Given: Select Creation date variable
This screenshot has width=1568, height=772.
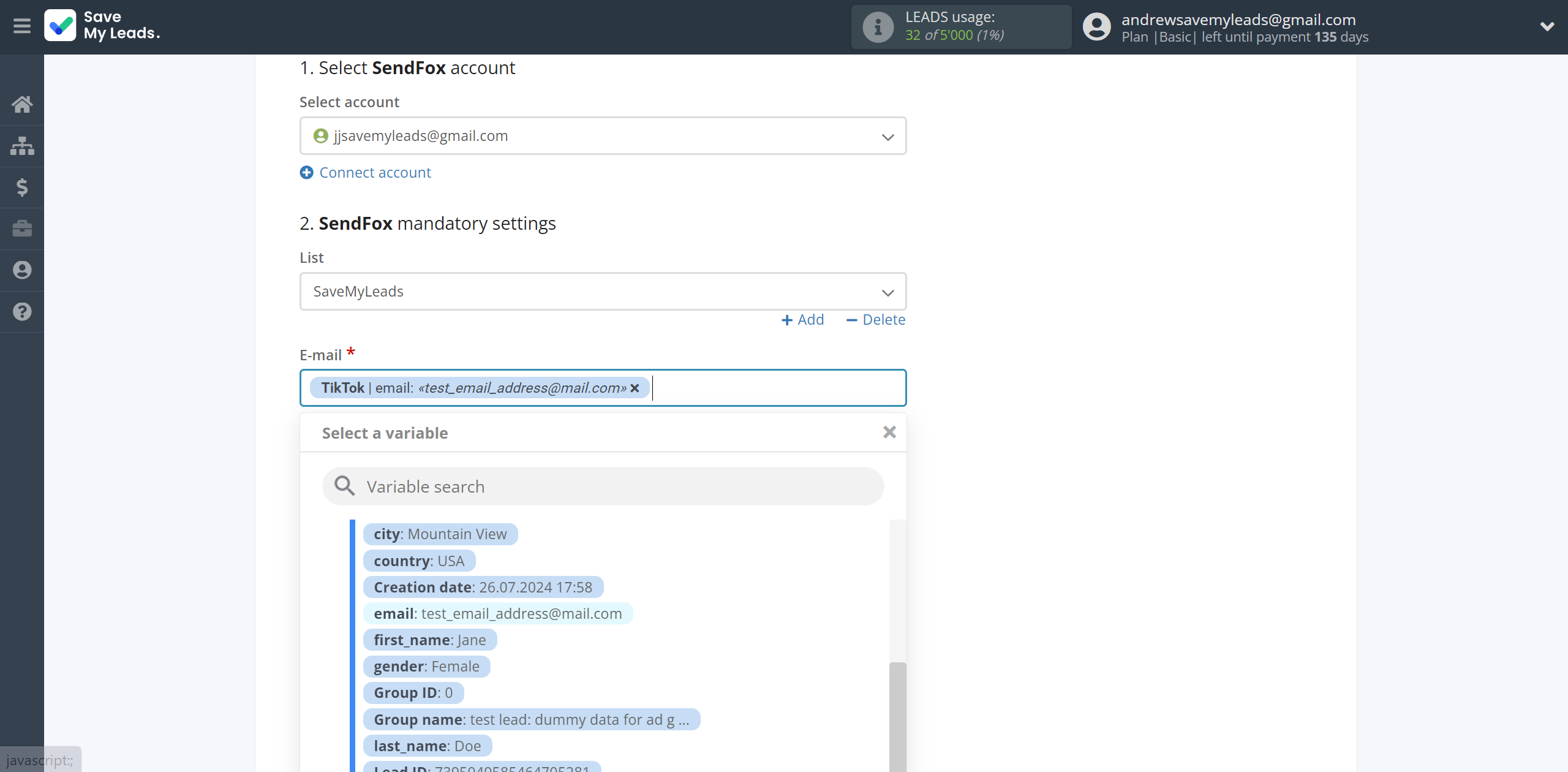Looking at the screenshot, I should (483, 588).
